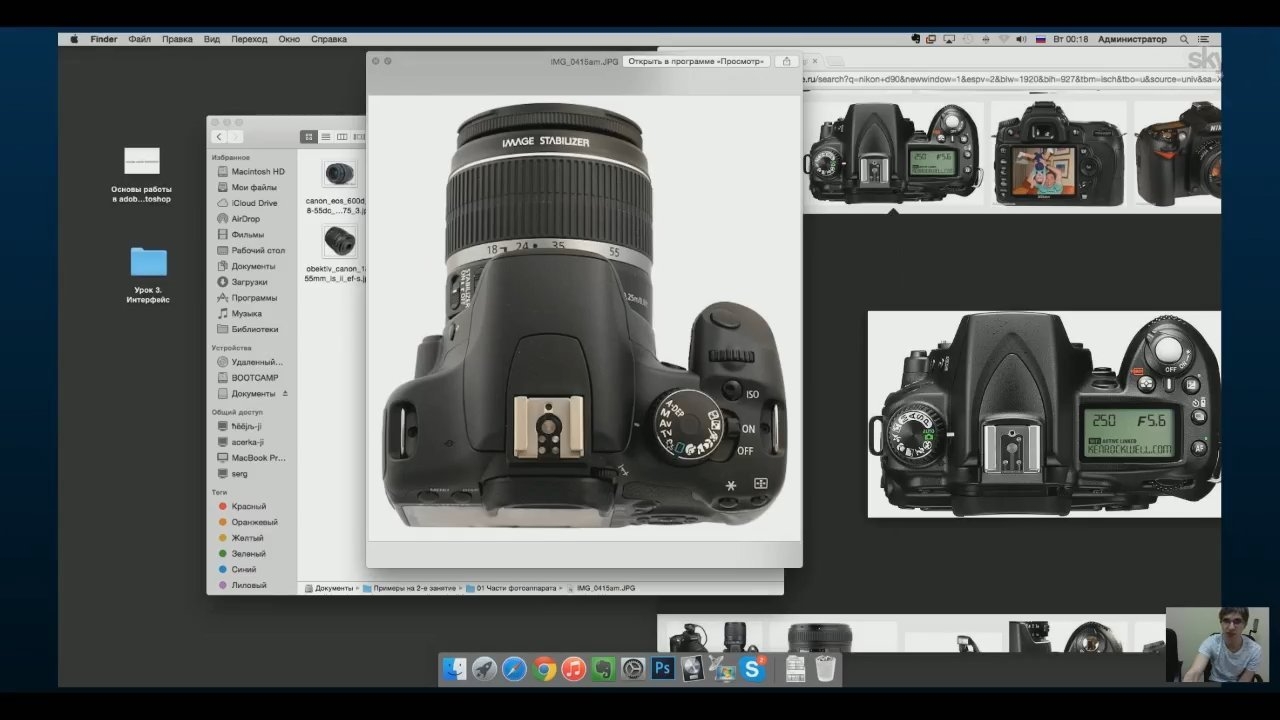Click '01 Части фотоаппарата' in path bar
This screenshot has height=720, width=1280.
(x=513, y=588)
